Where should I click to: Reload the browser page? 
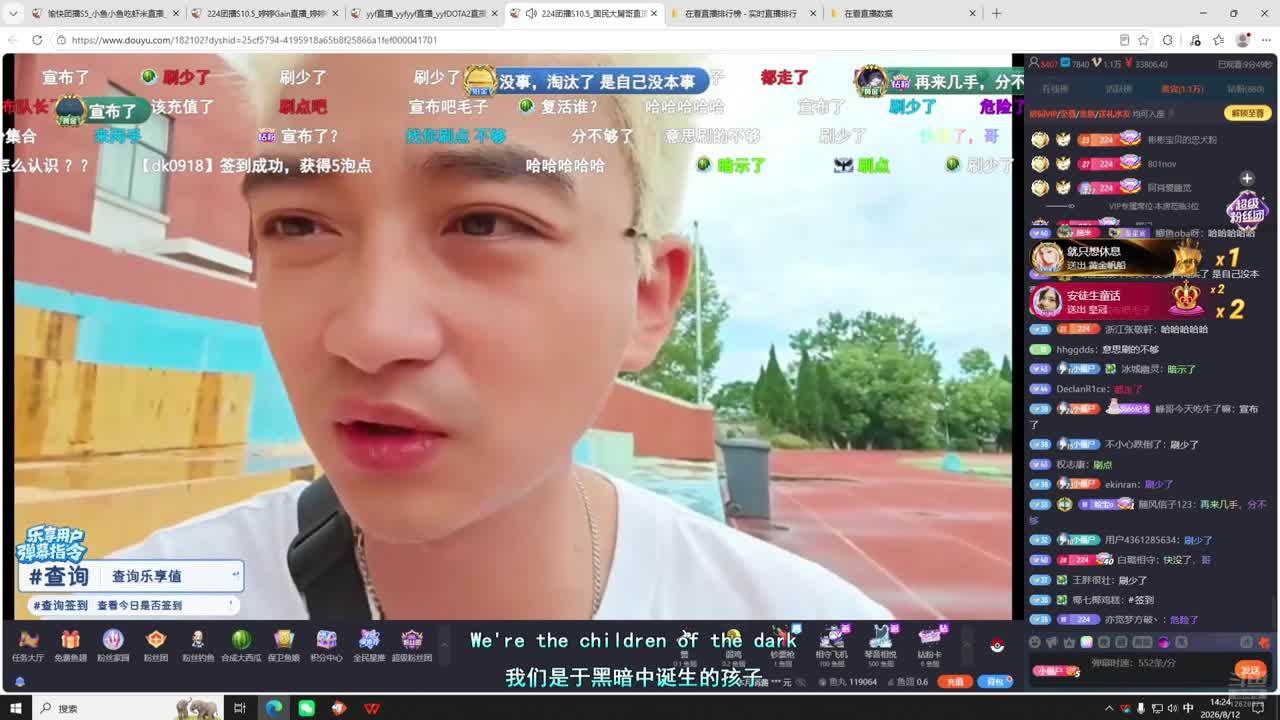tap(37, 40)
